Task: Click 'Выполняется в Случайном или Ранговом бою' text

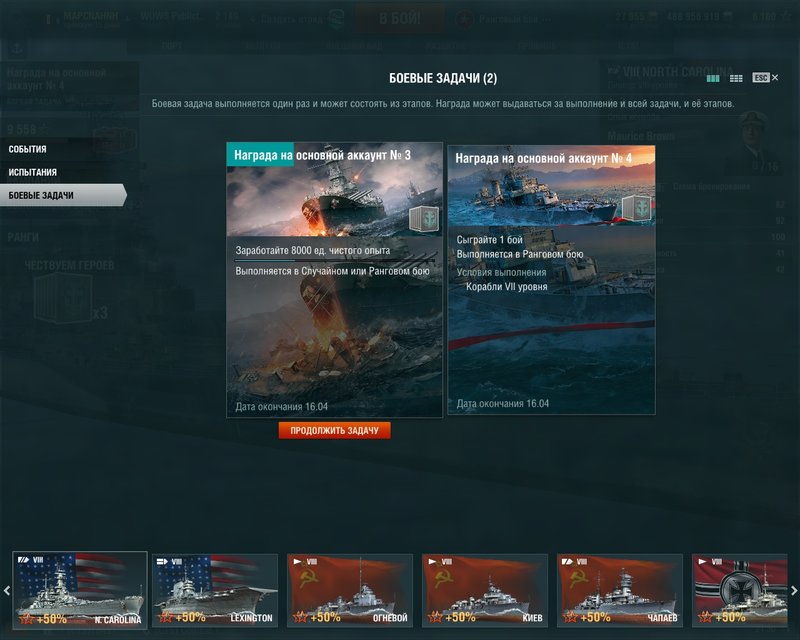Action: [332, 271]
